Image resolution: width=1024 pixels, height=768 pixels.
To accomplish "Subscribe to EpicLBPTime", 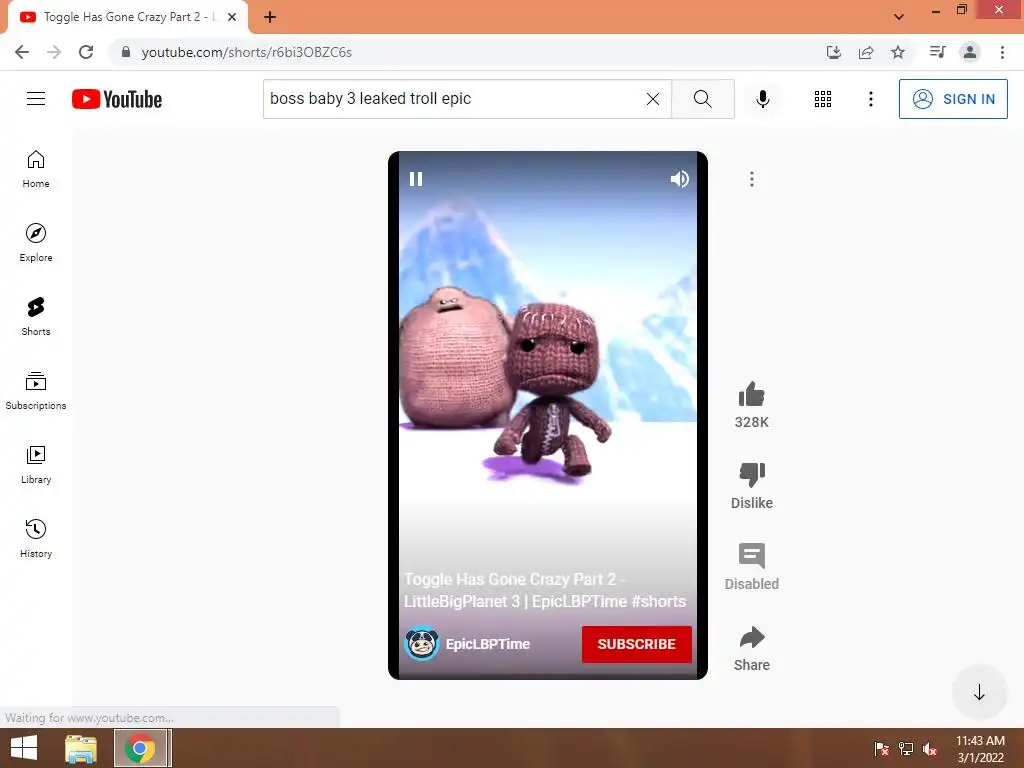I will click(x=637, y=644).
